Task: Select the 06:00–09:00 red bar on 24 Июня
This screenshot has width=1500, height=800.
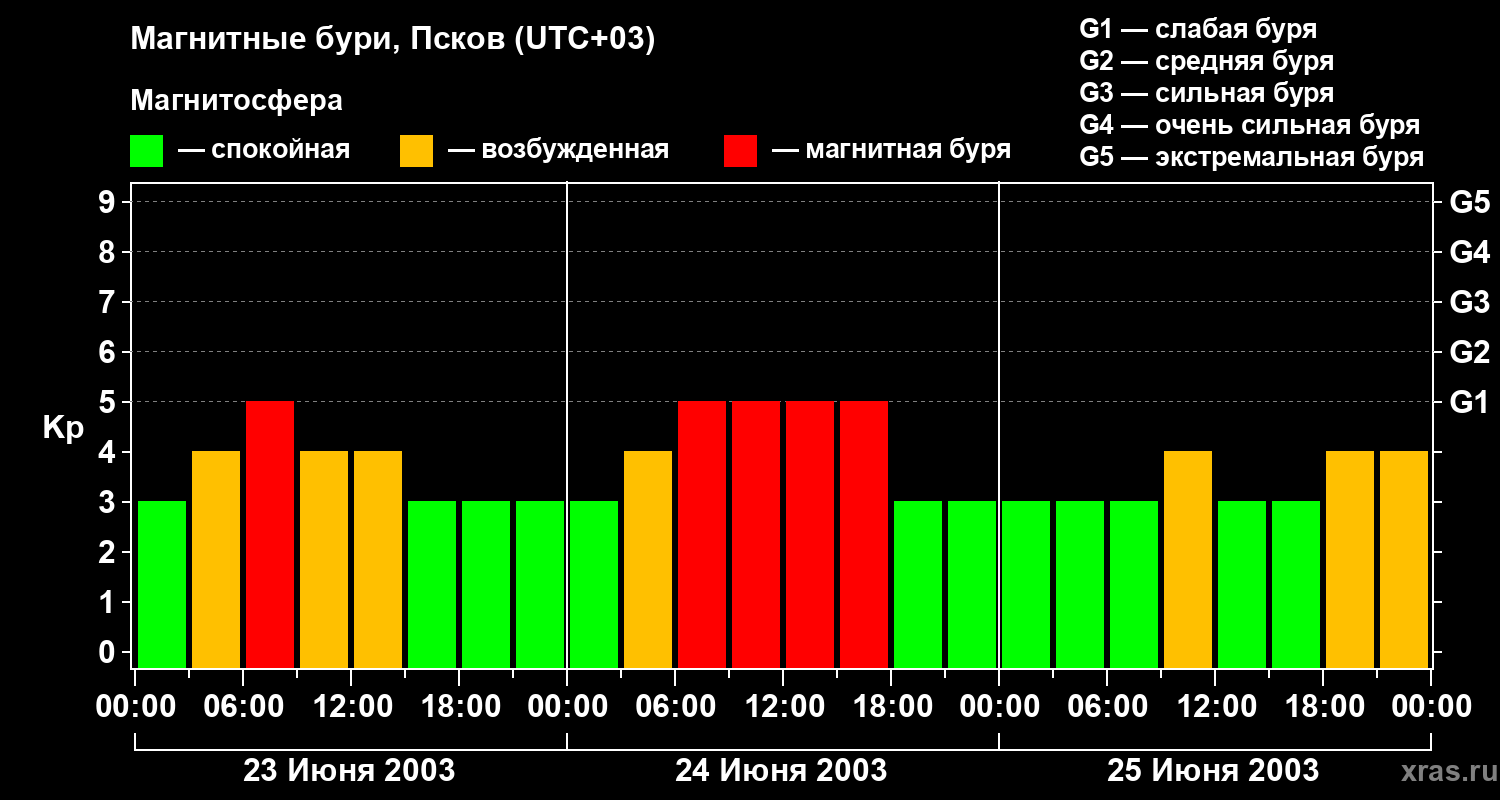Action: pyautogui.click(x=702, y=534)
